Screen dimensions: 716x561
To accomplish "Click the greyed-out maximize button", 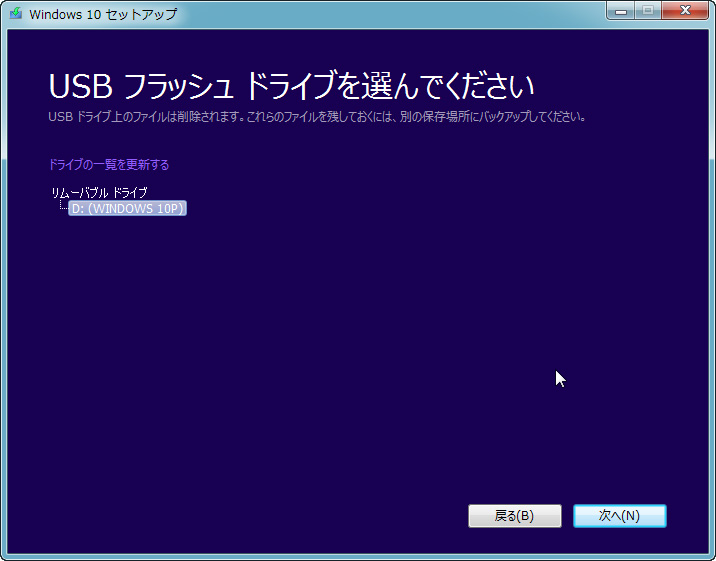I will 648,11.
